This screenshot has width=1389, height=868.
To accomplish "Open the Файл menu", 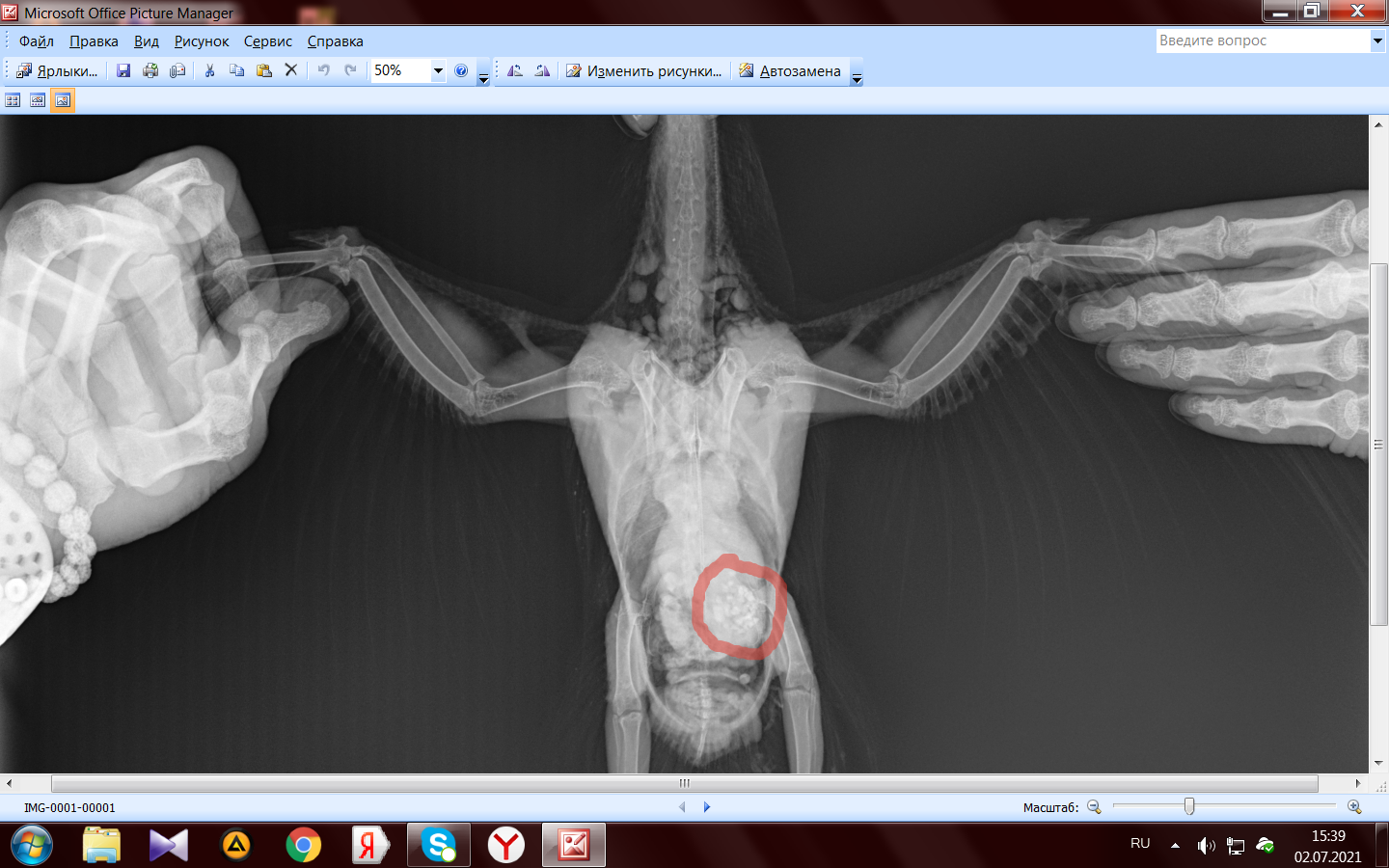I will (37, 41).
